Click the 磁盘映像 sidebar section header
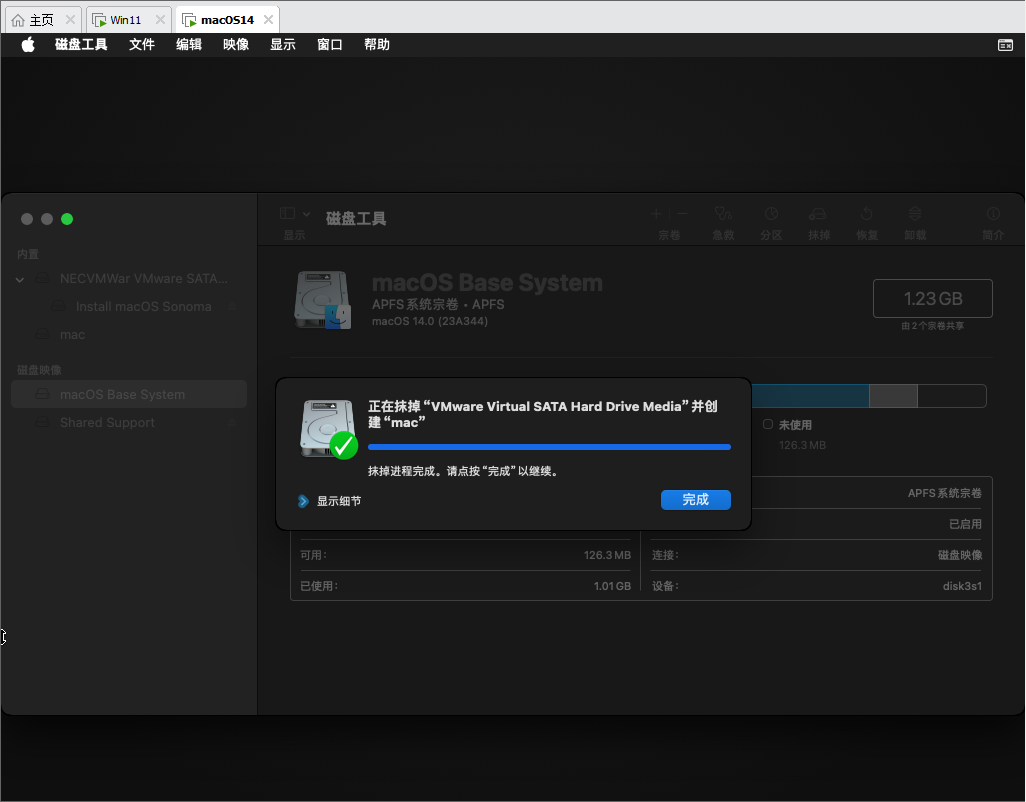1026x802 pixels. tap(39, 370)
